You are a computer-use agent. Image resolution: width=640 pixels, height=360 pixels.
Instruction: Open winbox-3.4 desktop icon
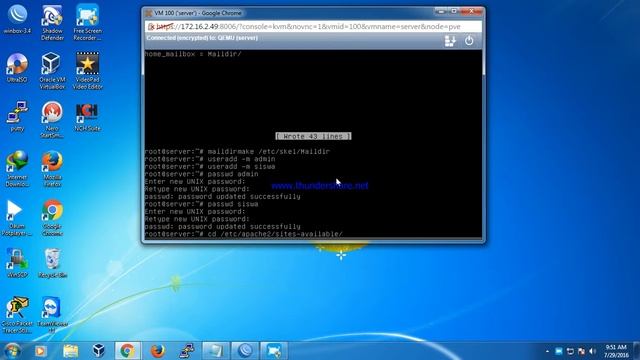tap(17, 19)
